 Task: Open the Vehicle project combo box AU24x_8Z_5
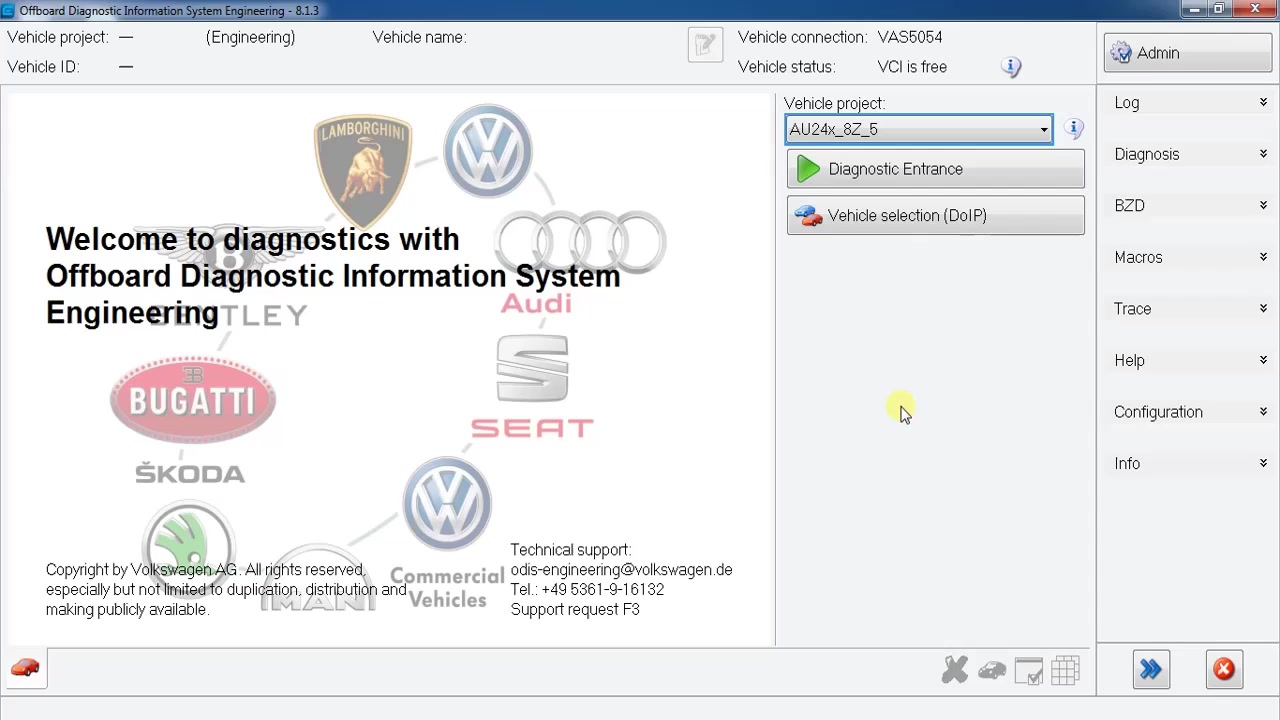919,129
